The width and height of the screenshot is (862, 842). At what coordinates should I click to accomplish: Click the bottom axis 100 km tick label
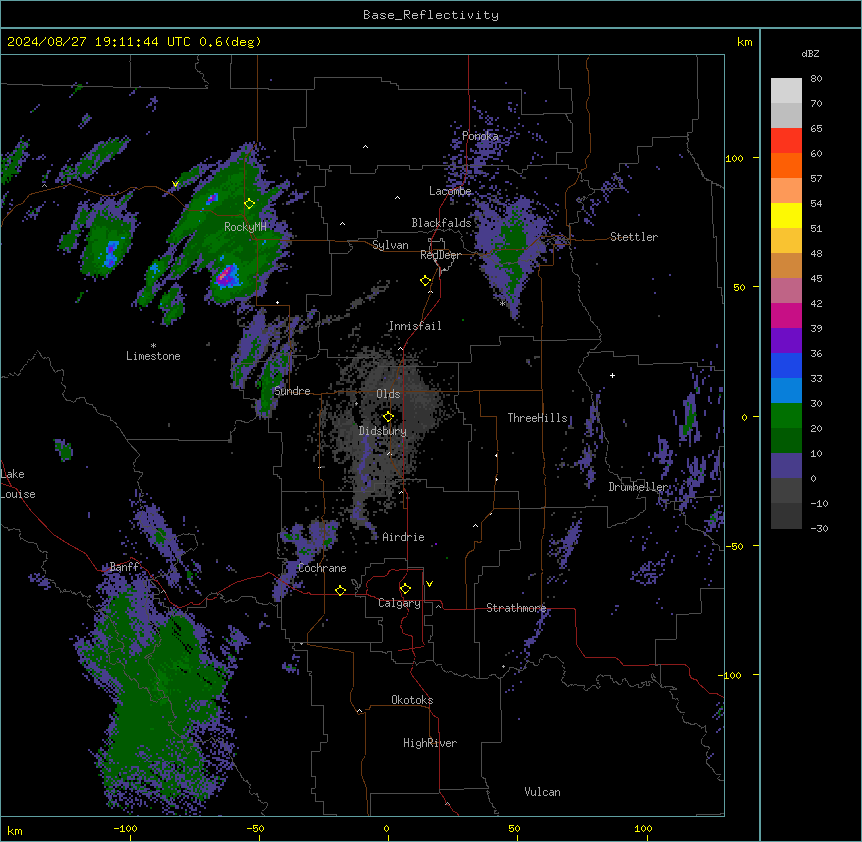643,828
